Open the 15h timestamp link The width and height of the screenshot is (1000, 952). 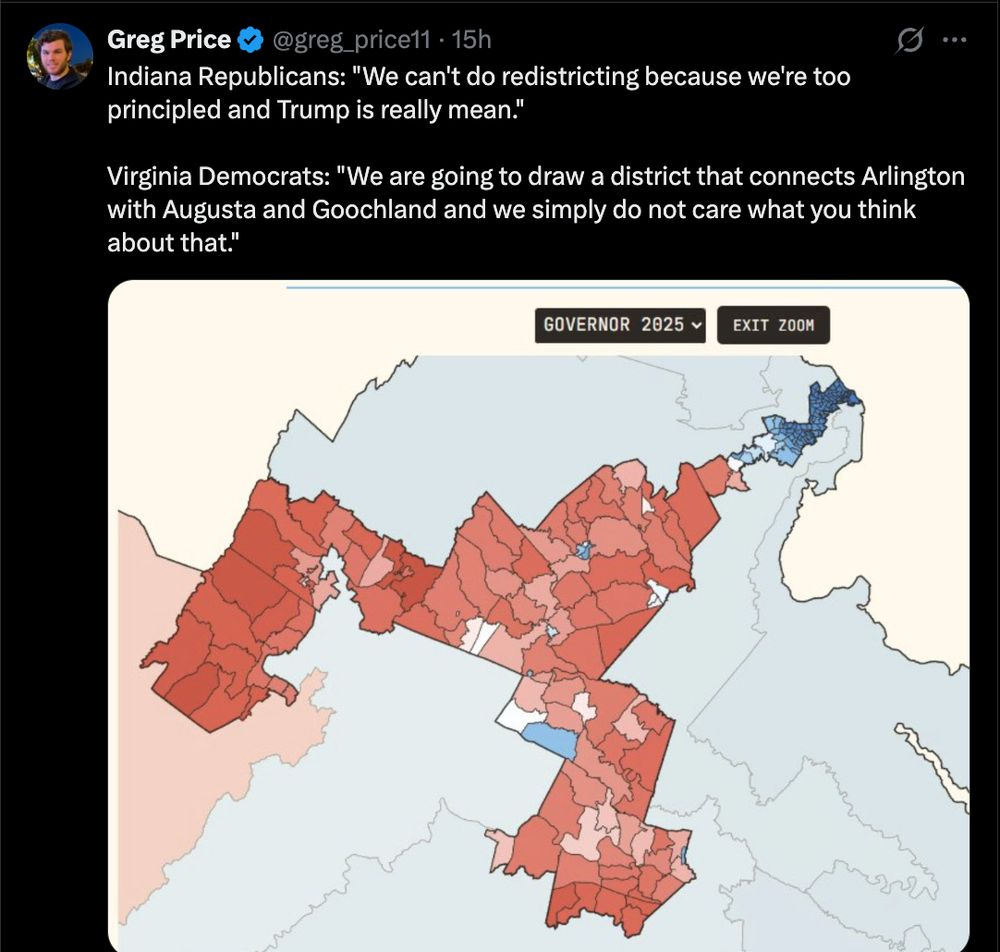point(472,40)
